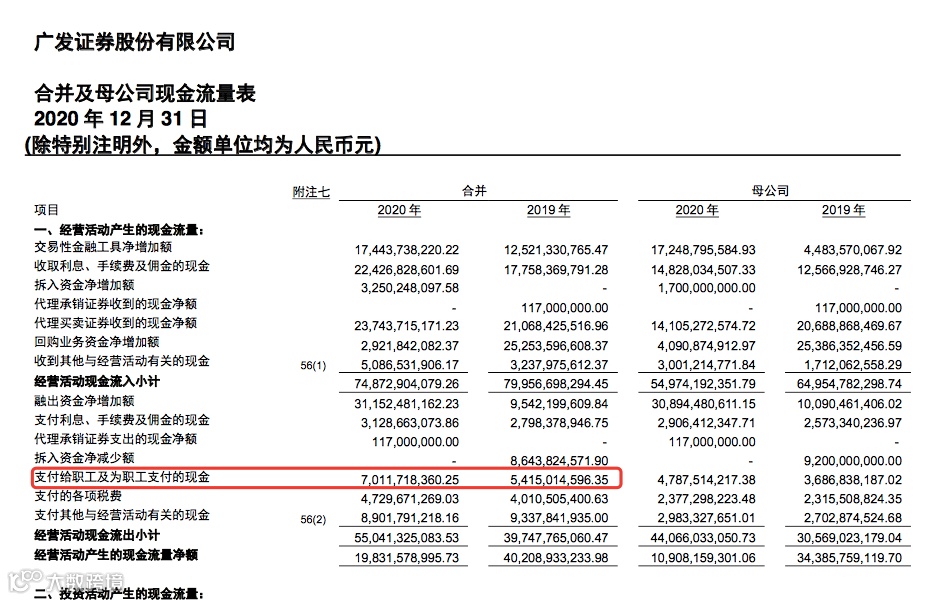Click value 3,250,248,097.58

(410, 289)
